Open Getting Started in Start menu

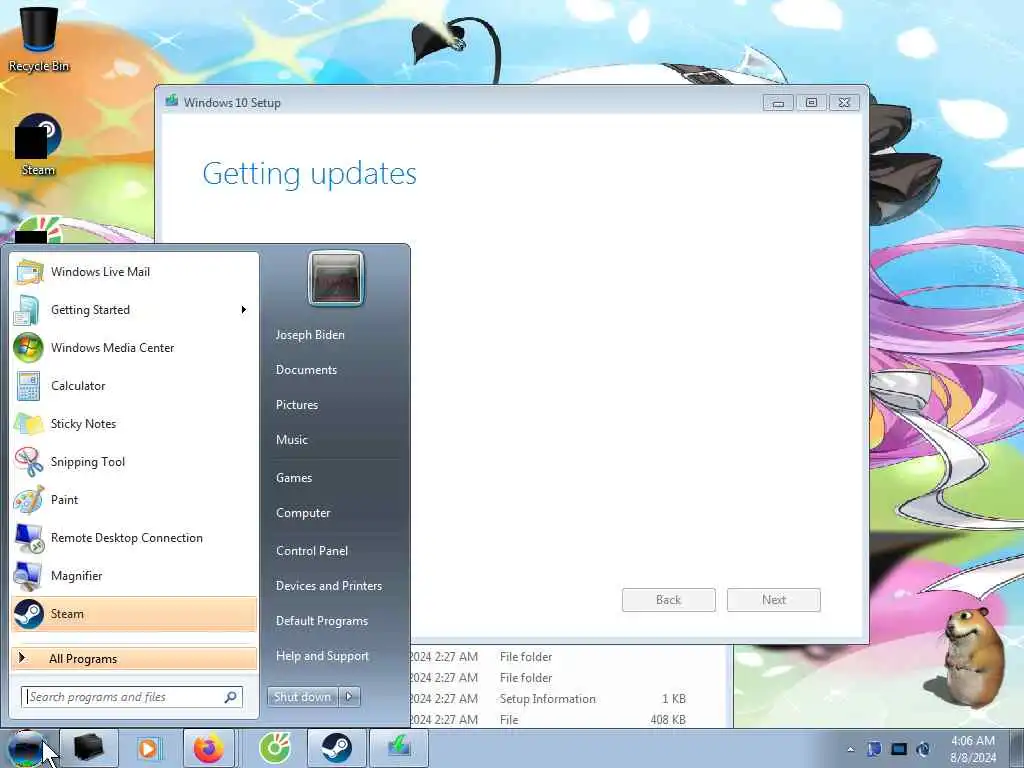click(135, 310)
